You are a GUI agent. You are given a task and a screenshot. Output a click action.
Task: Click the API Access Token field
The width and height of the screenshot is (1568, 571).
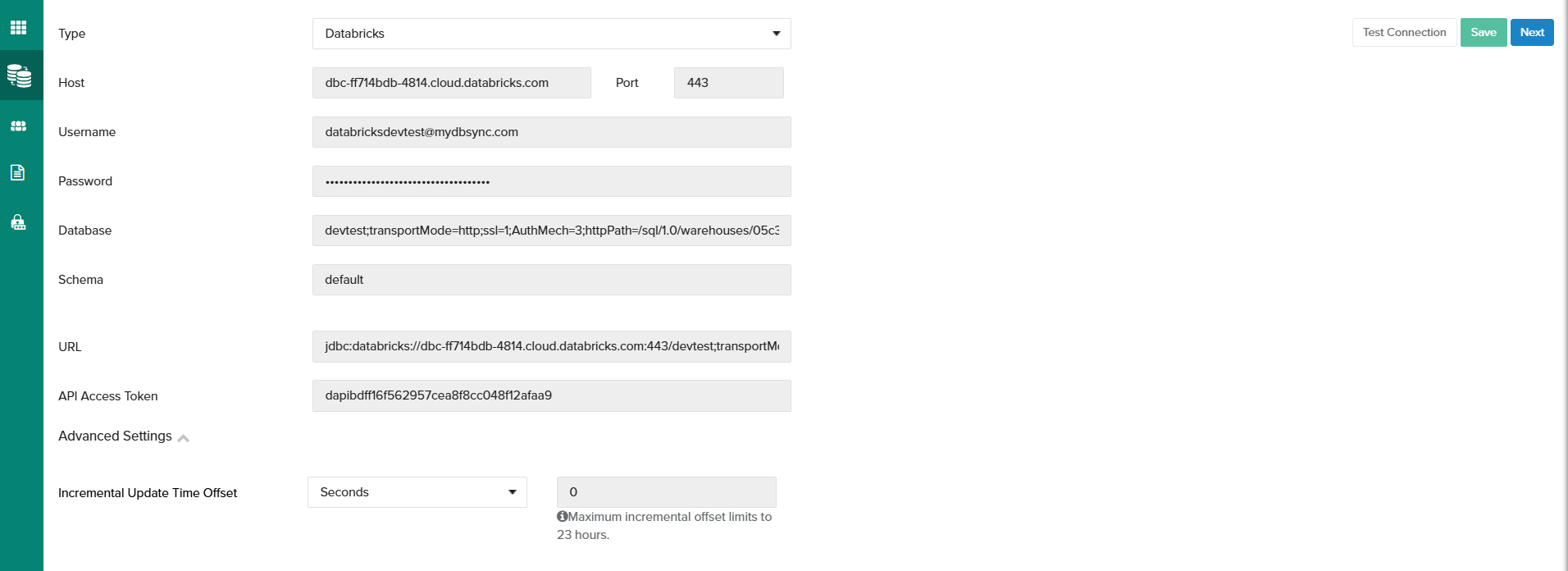coord(551,395)
